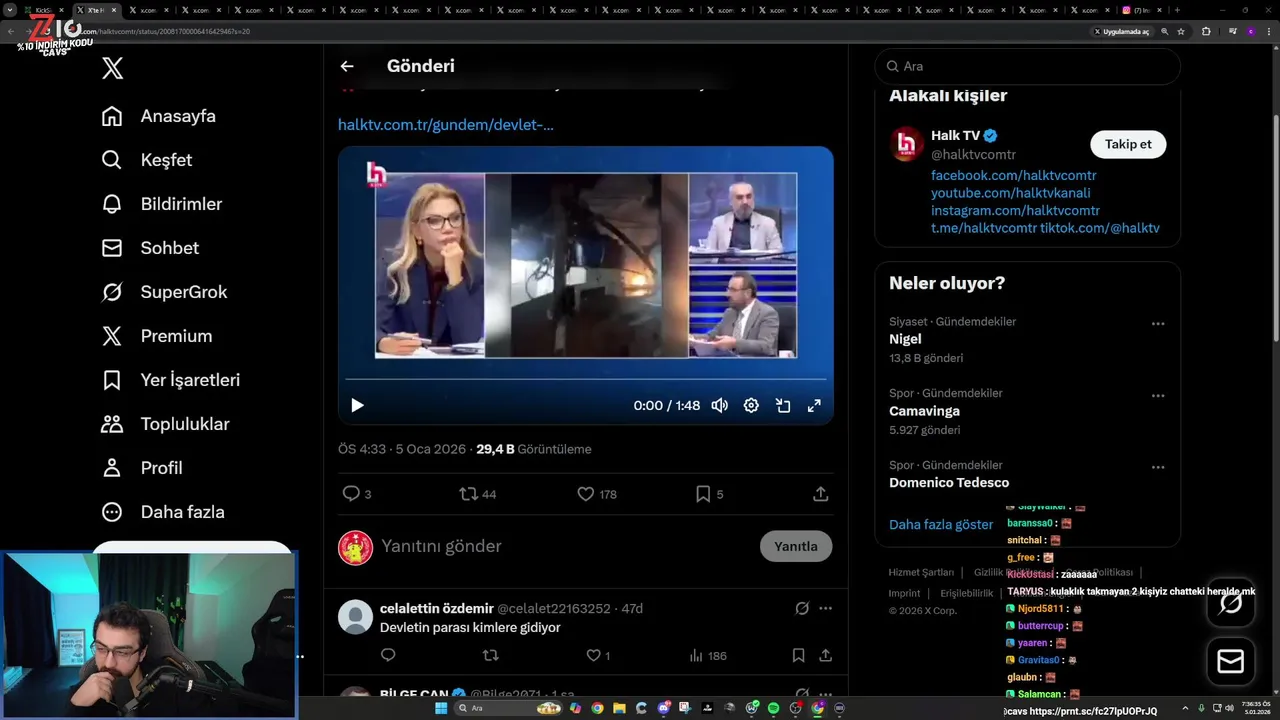Expand Daha fazla menu in sidebar
1280x720 pixels.
pos(163,512)
